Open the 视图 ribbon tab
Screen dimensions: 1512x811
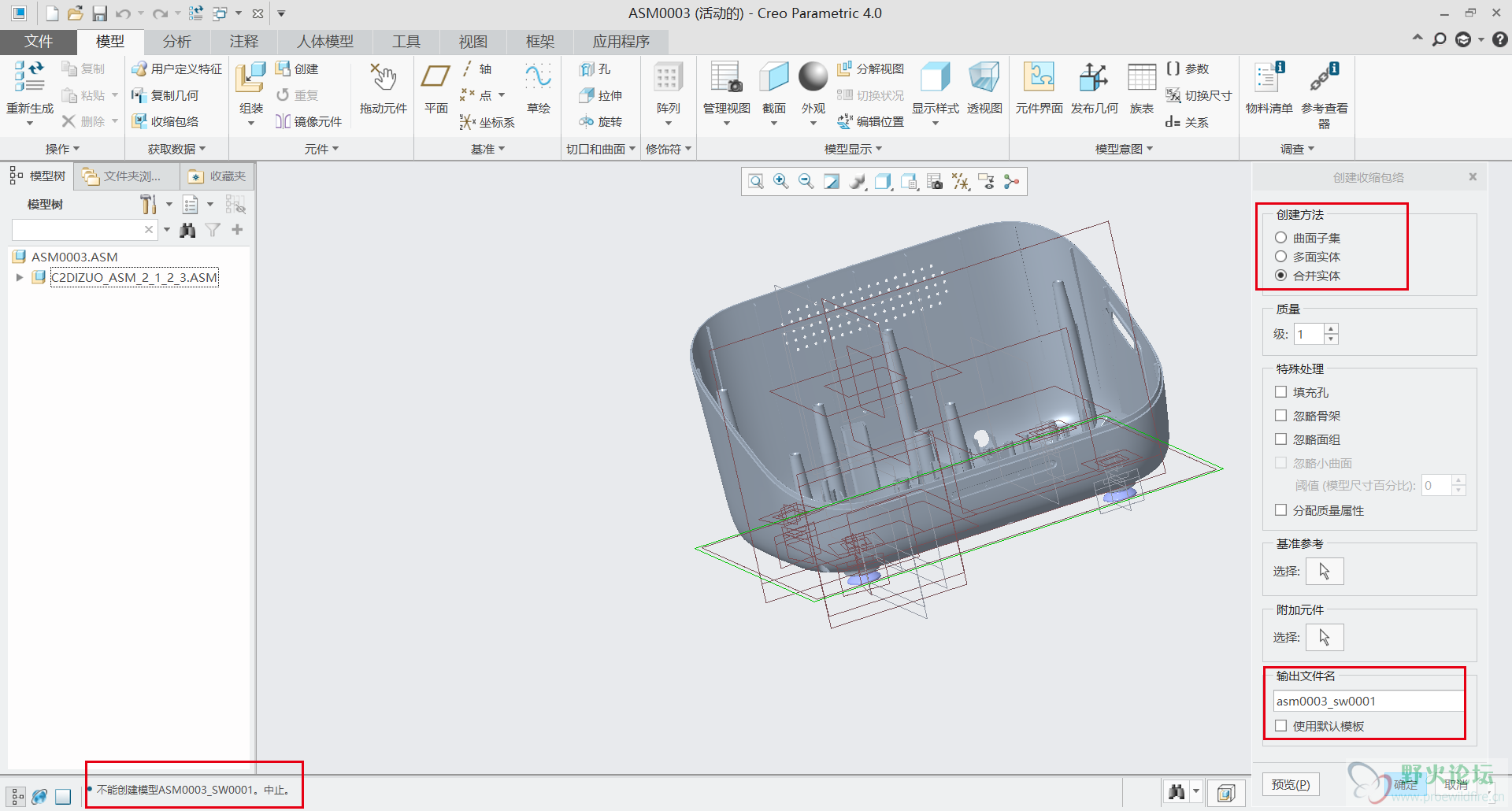point(472,42)
